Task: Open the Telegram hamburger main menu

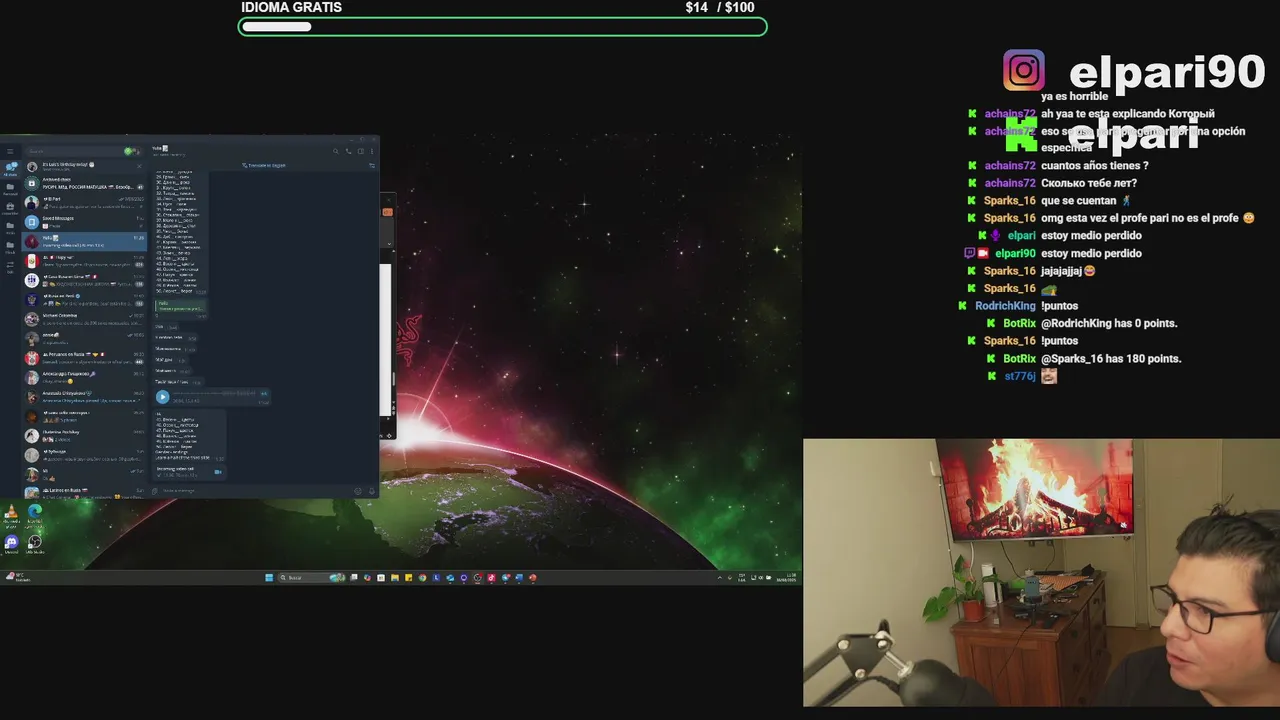Action: click(x=10, y=151)
